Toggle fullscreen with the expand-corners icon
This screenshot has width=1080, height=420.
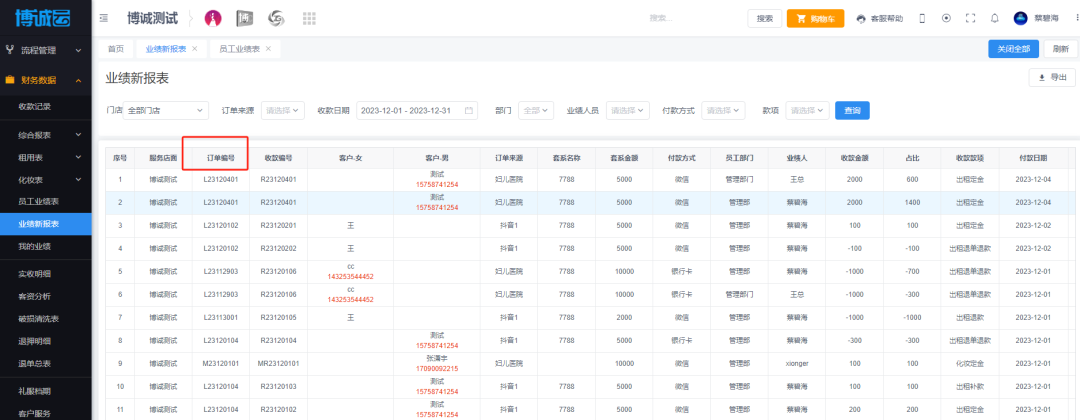(970, 19)
